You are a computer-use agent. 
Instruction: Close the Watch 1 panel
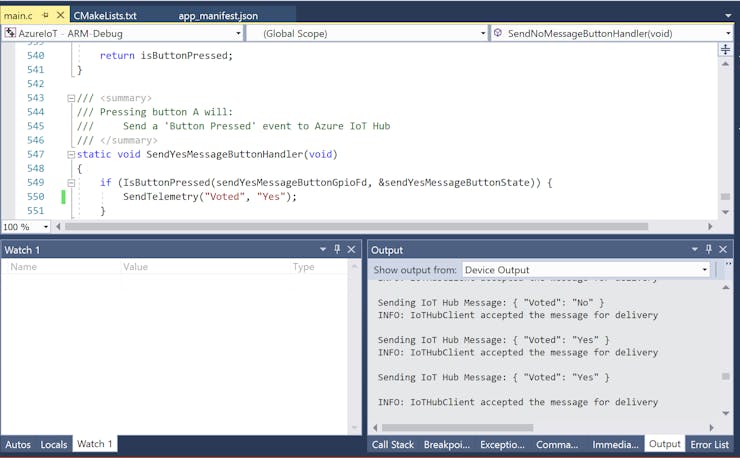tap(351, 249)
